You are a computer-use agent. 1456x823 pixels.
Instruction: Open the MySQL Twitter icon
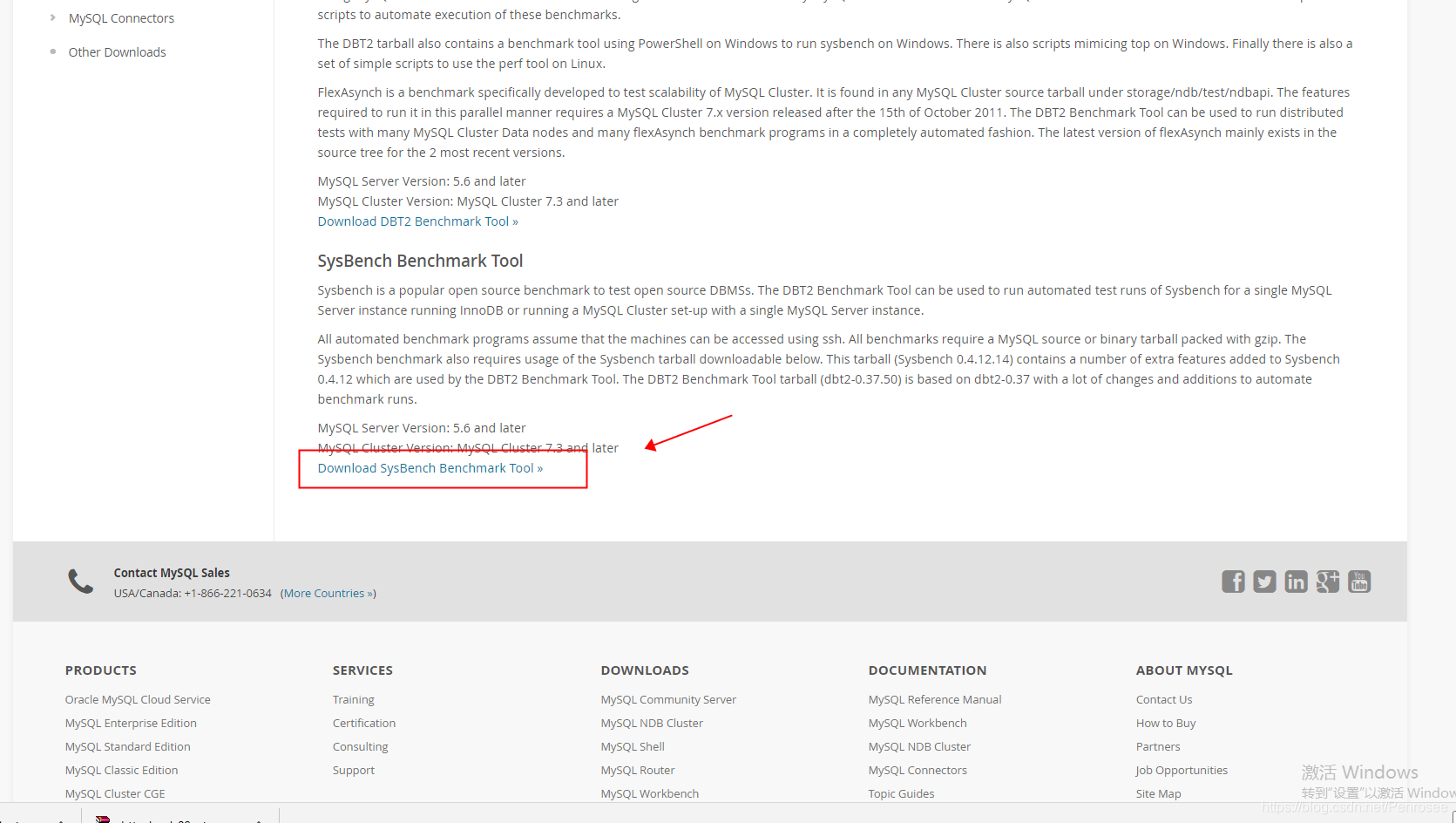[x=1264, y=582]
